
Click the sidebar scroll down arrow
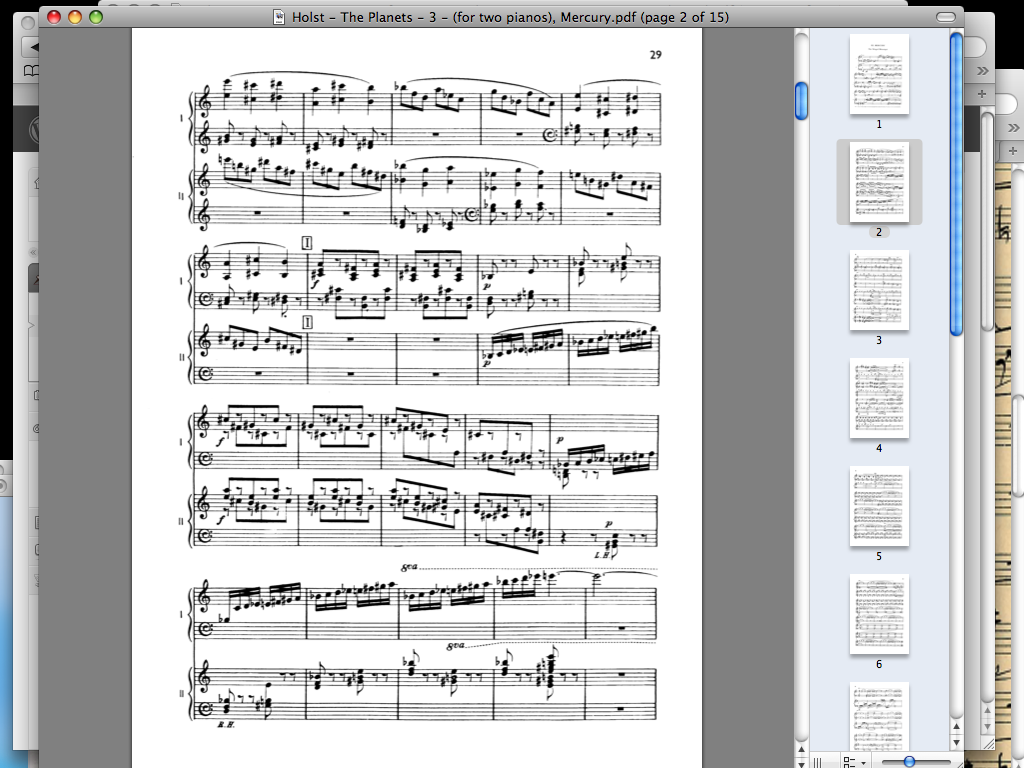pos(956,743)
